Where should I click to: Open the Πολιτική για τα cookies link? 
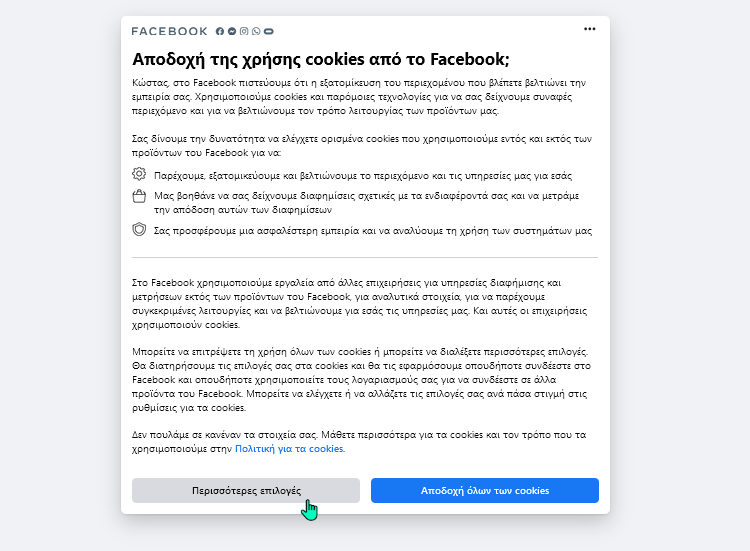coord(289,449)
